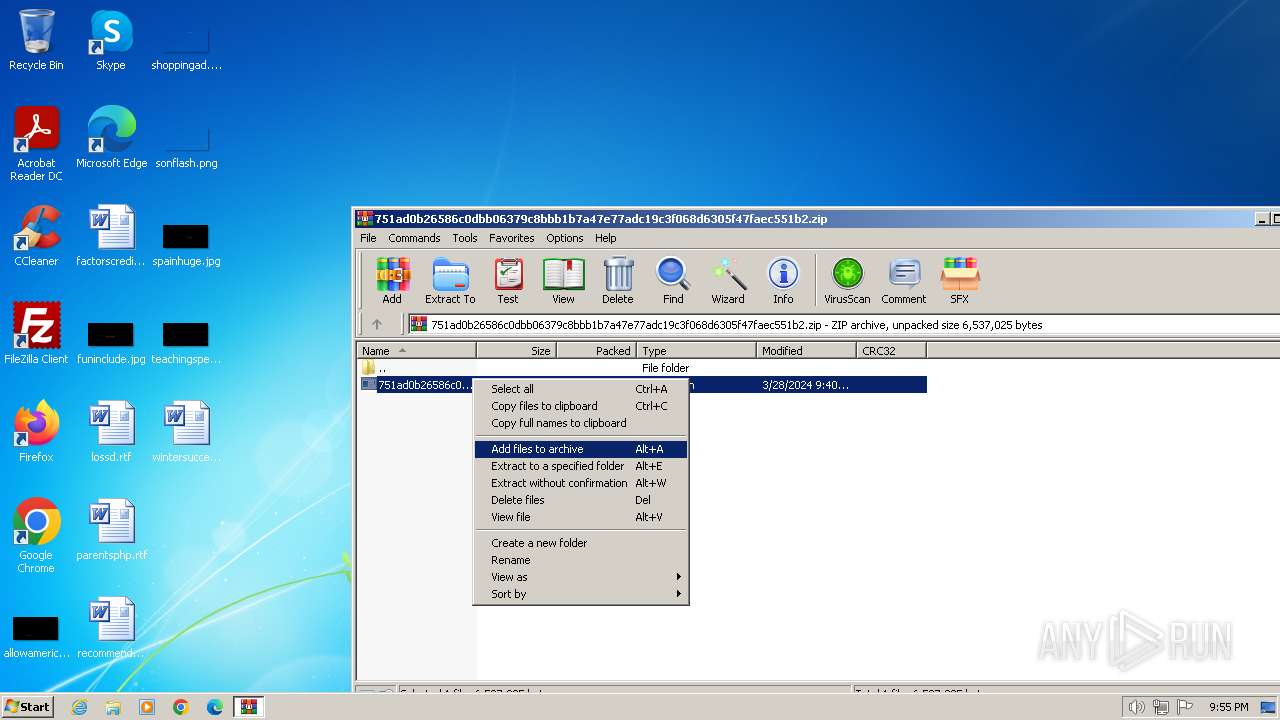Viewport: 1280px width, 720px height.
Task: Click the SFX toolbar icon
Action: point(959,281)
